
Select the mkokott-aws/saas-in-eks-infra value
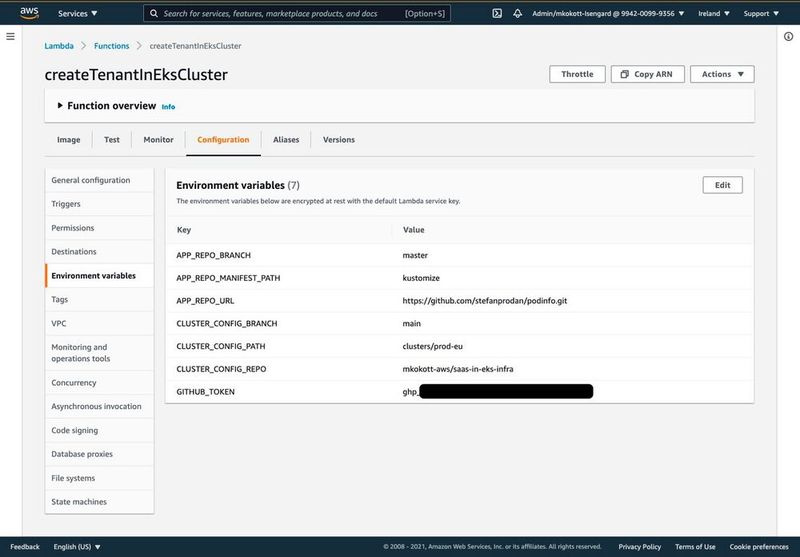click(x=458, y=369)
